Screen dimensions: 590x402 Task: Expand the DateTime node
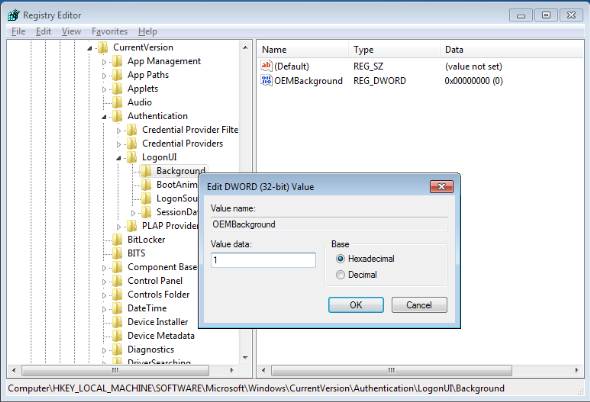(x=104, y=309)
